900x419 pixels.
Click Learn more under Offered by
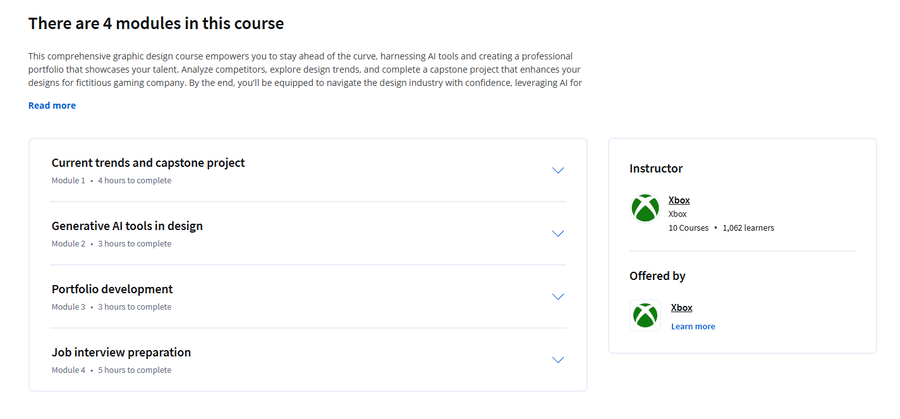693,327
